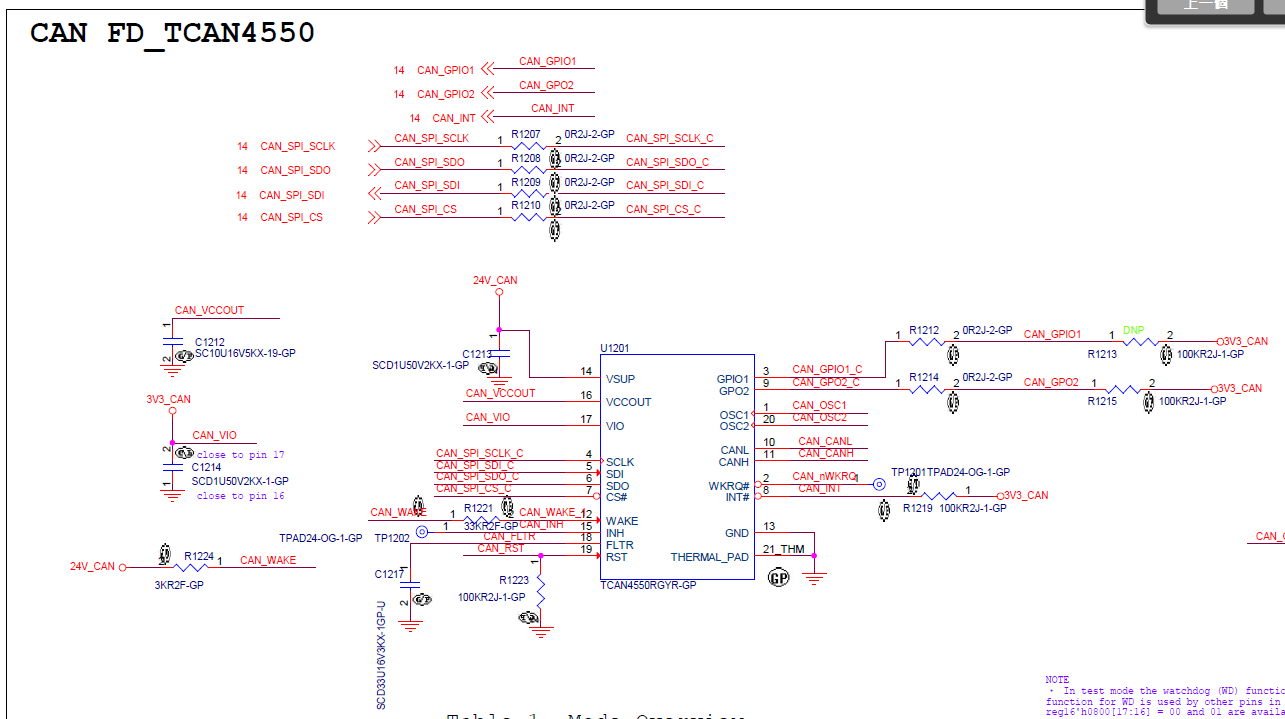Select the CAN_CANL net label

[825, 441]
